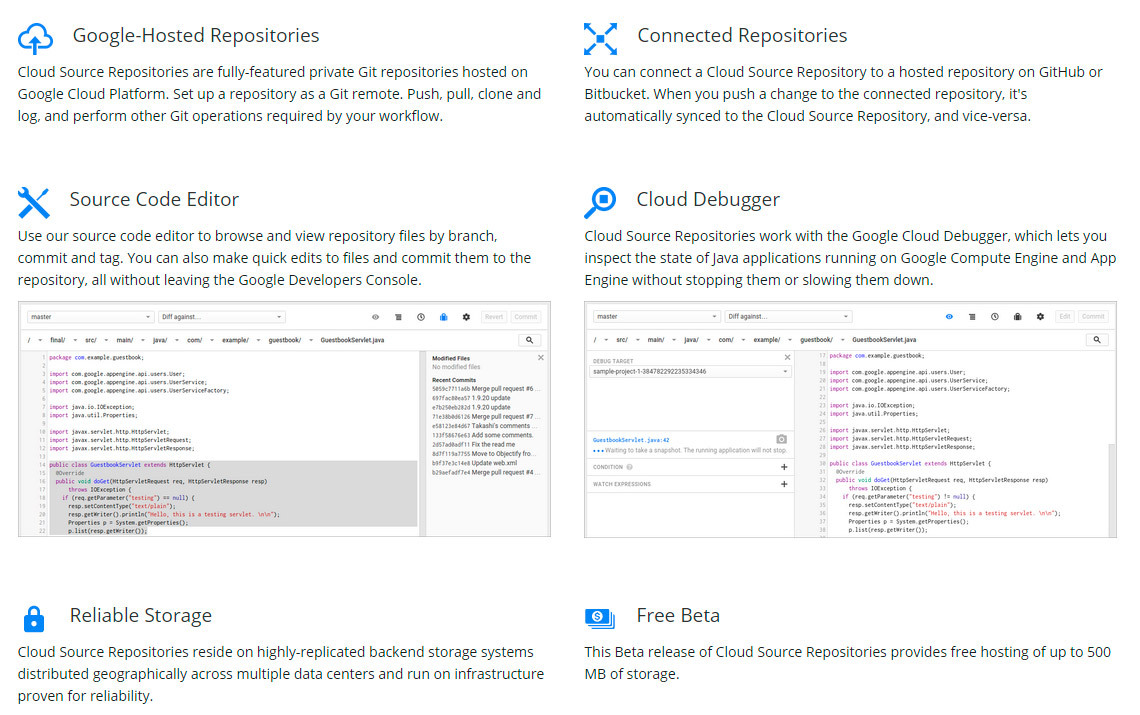1140x715 pixels.
Task: Add a watch expression with the plus button
Action: 784,483
